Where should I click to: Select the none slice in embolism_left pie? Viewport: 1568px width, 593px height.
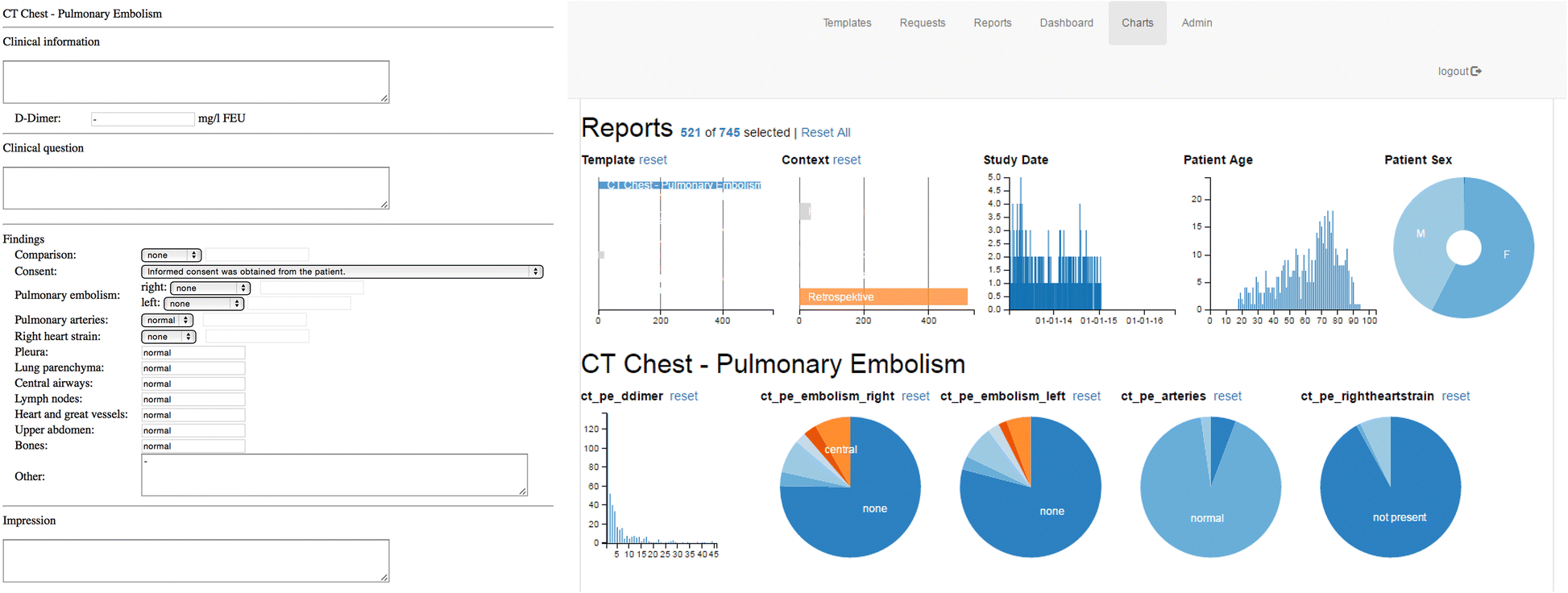(x=1052, y=511)
